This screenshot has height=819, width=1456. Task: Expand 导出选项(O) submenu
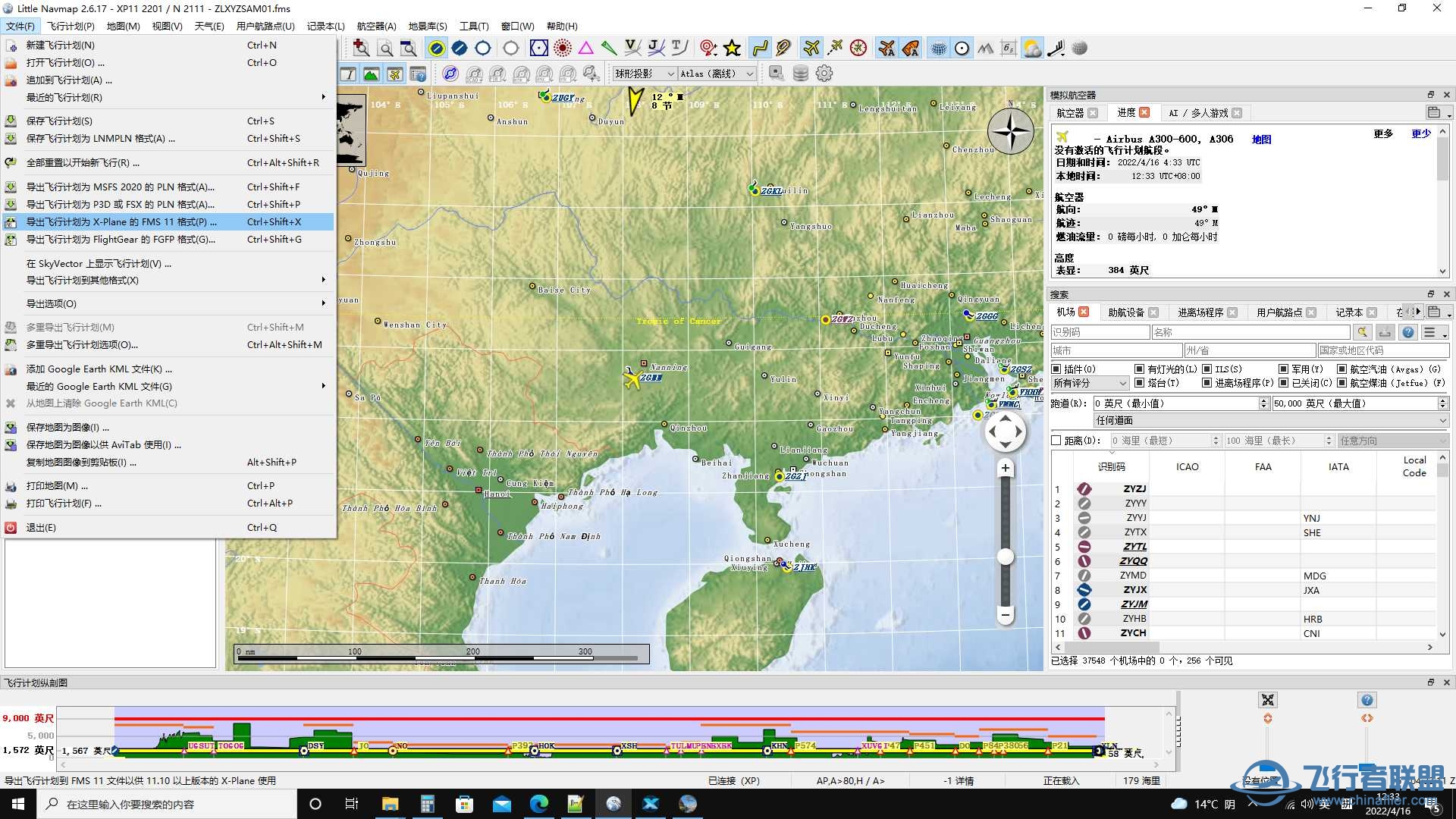168,304
